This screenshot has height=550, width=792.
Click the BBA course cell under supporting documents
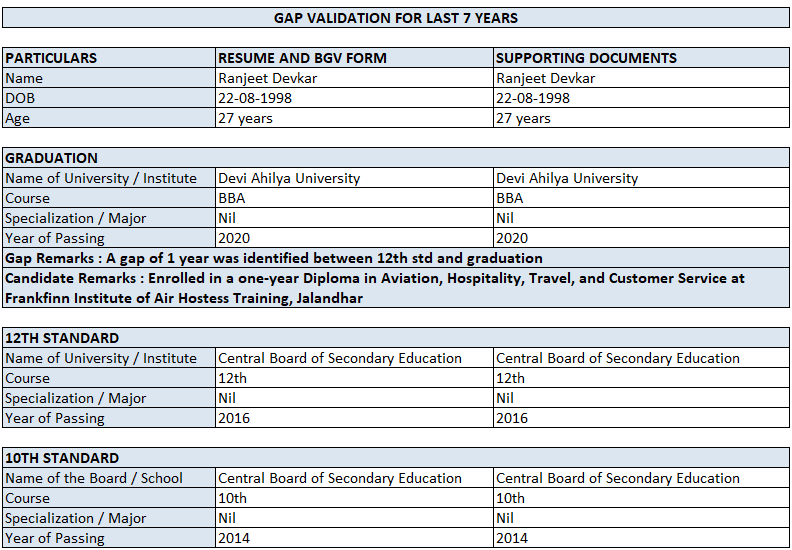point(640,198)
